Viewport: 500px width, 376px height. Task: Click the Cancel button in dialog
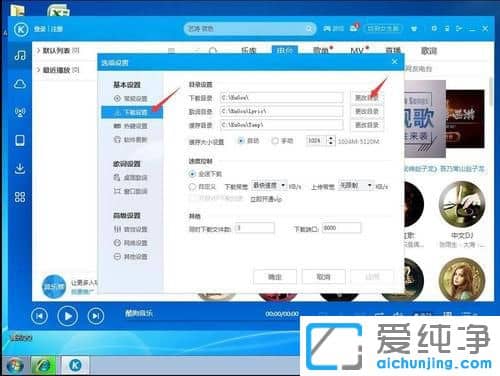coord(323,277)
